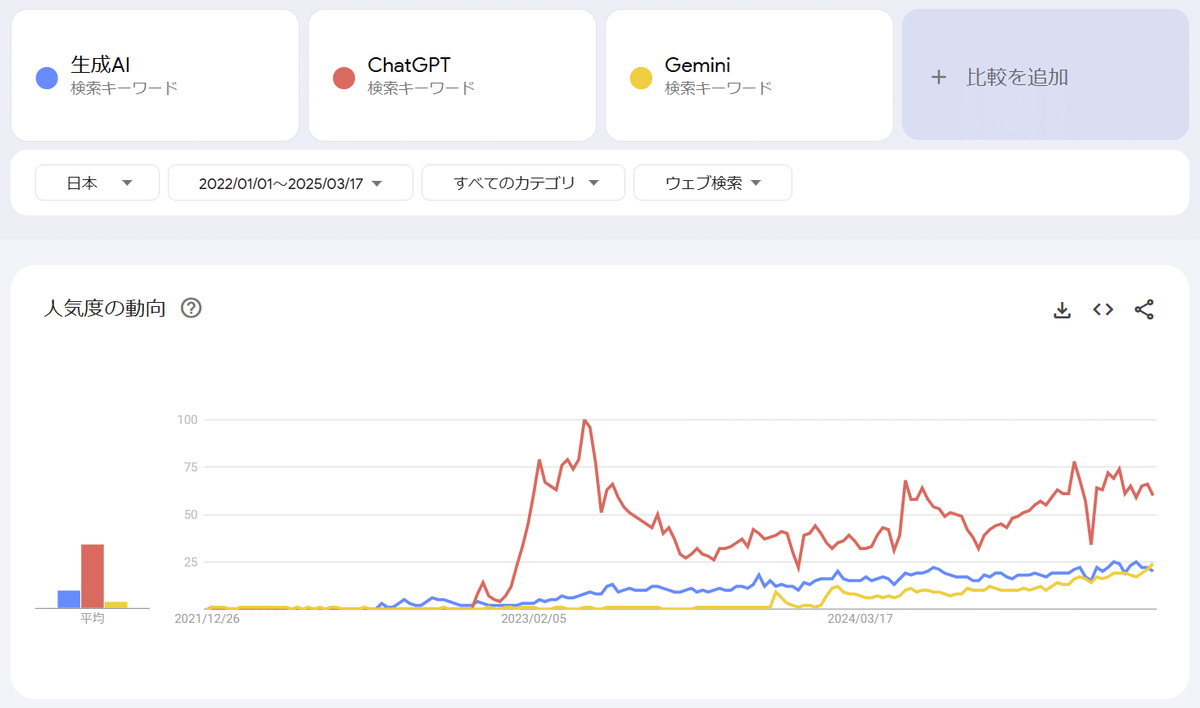Share the 人気度の動向 chart
This screenshot has height=708, width=1200.
[x=1144, y=310]
